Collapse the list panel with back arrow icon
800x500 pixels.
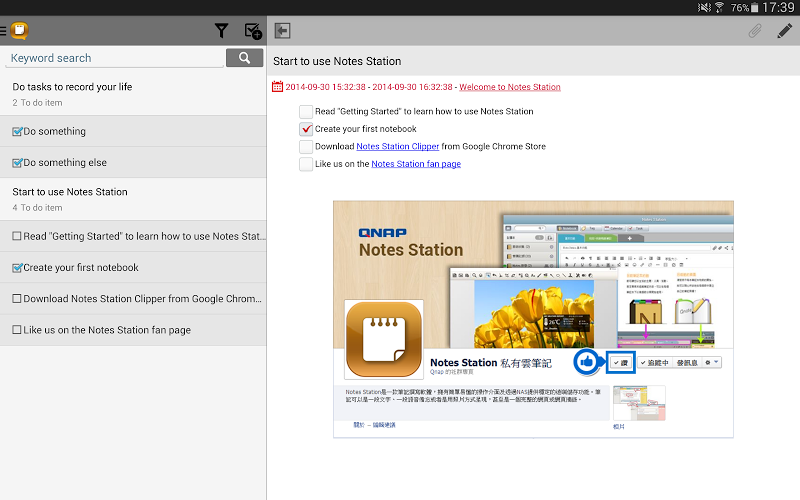click(282, 31)
